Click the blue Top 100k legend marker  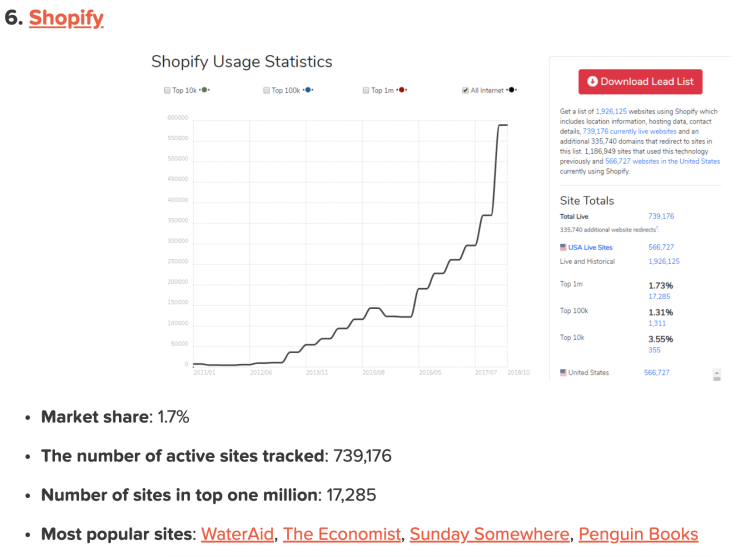click(308, 90)
